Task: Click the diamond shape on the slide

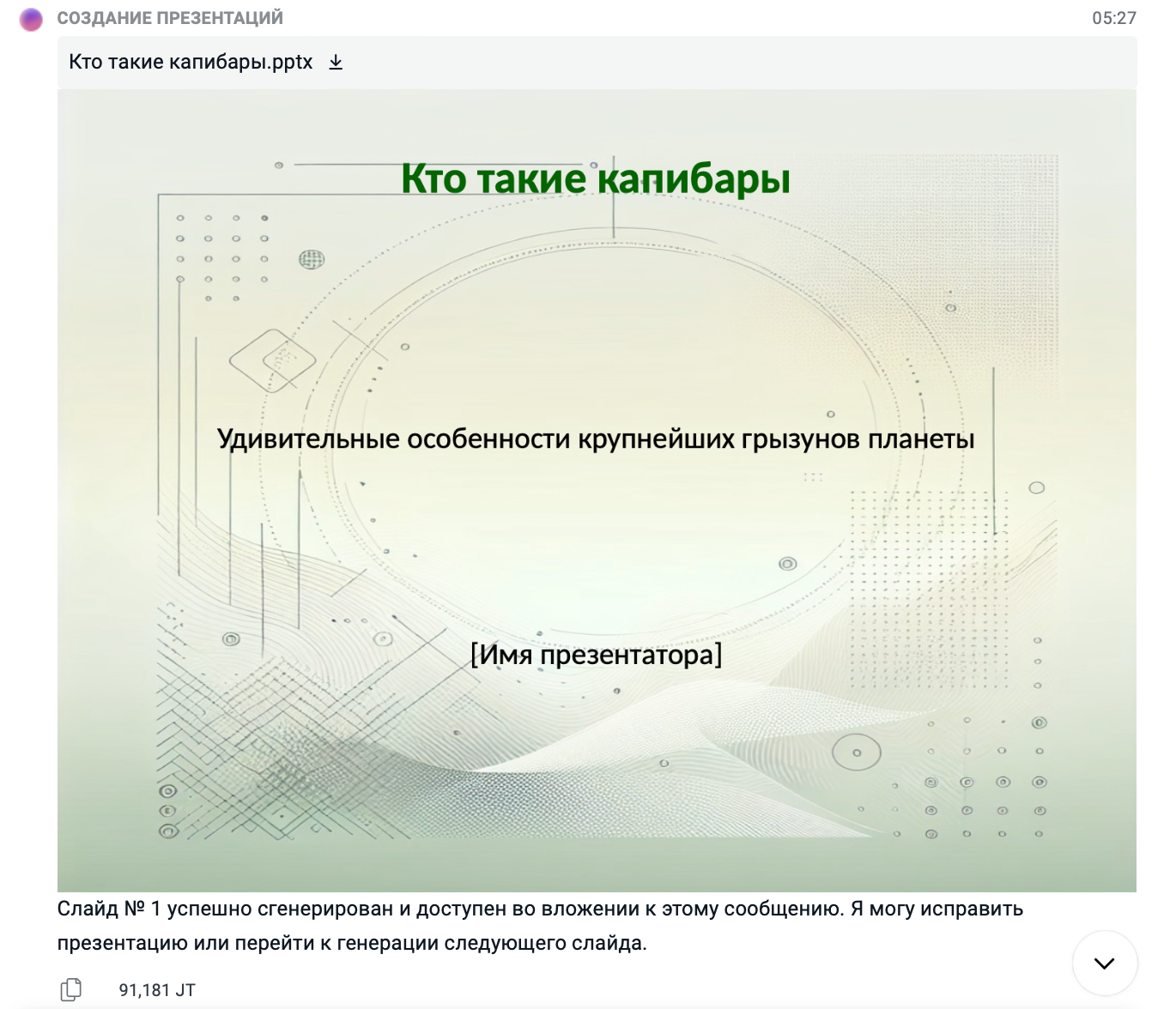Action: click(272, 359)
